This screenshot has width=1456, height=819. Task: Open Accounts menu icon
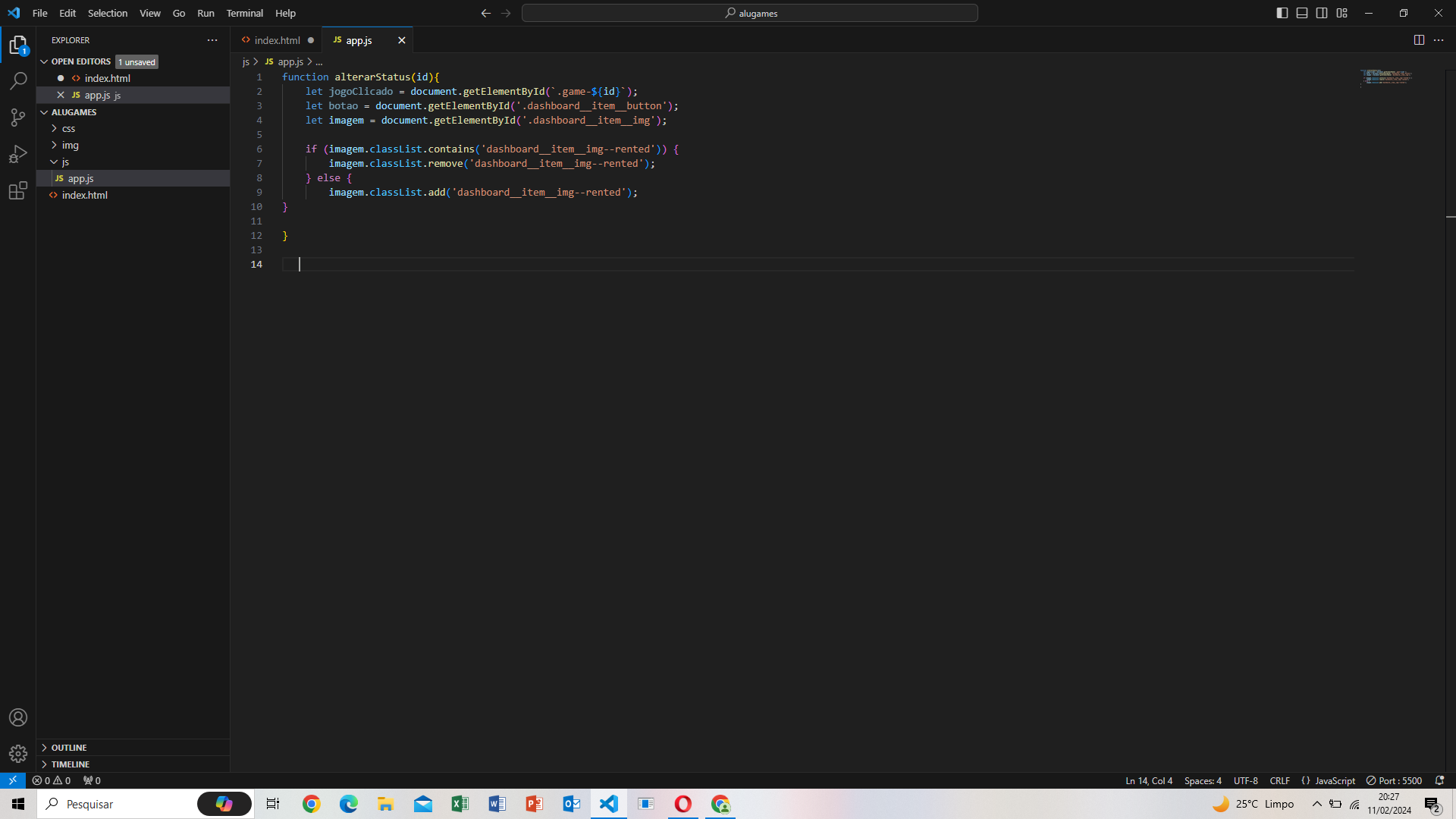pos(18,717)
